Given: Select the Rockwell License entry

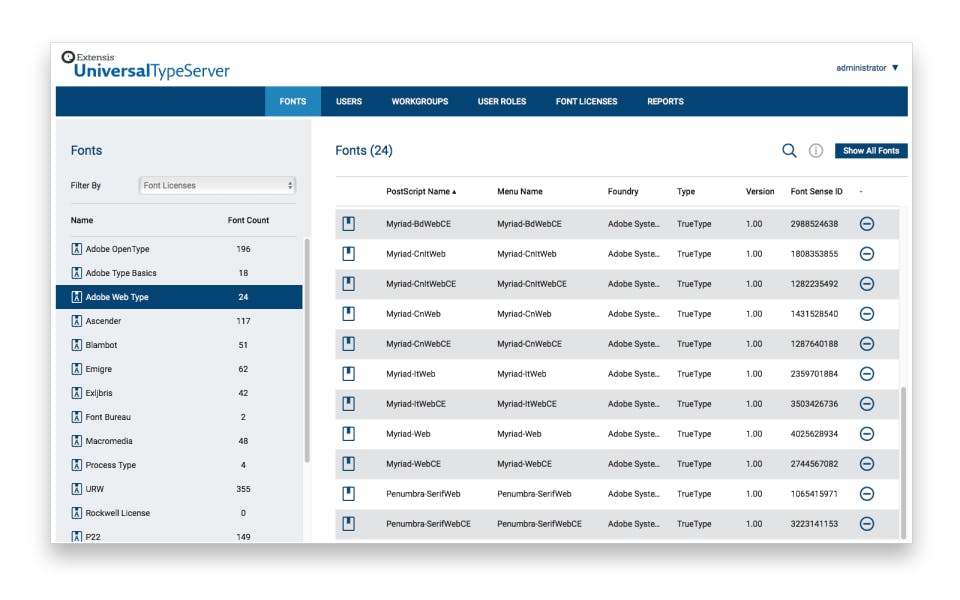Looking at the screenshot, I should point(179,513).
